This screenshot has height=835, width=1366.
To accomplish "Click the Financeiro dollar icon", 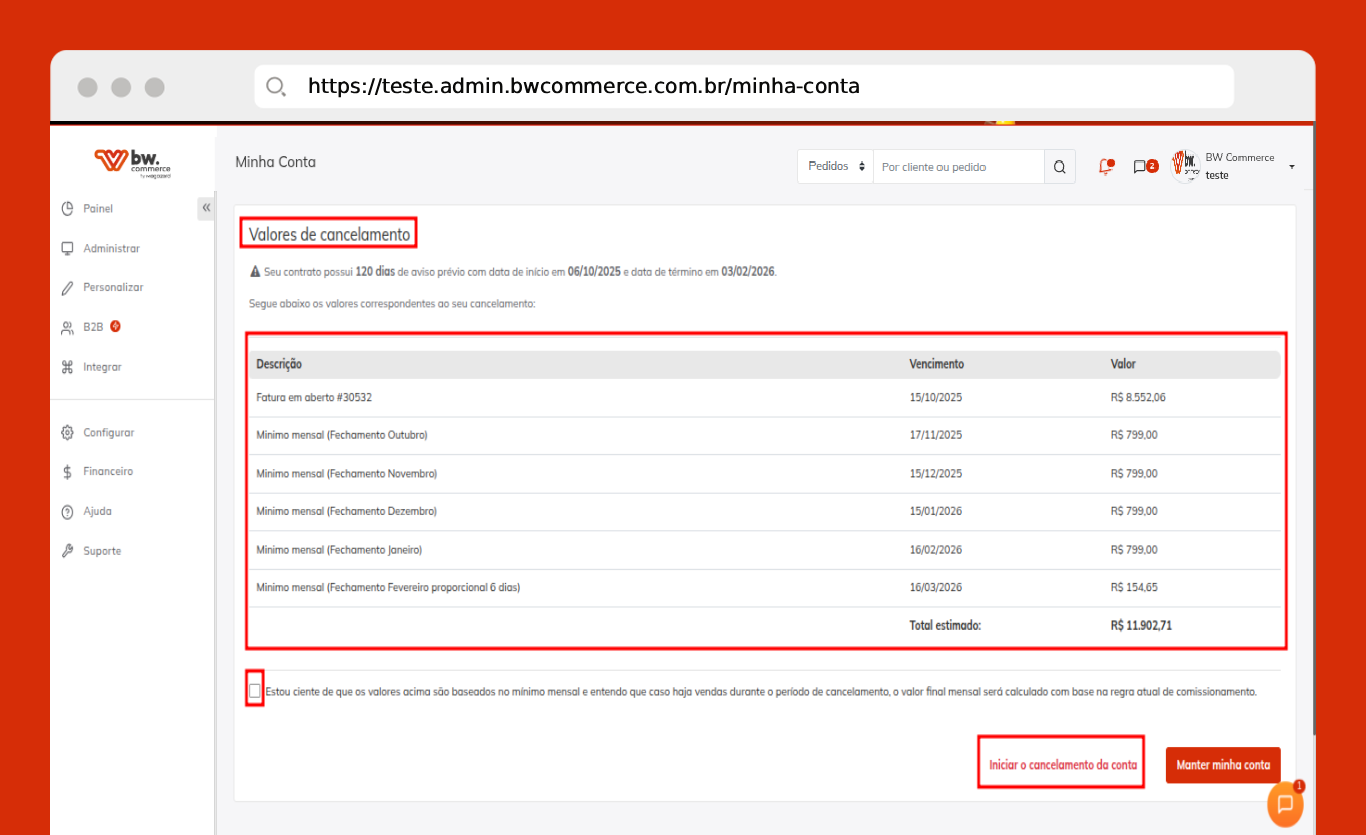I will point(68,472).
